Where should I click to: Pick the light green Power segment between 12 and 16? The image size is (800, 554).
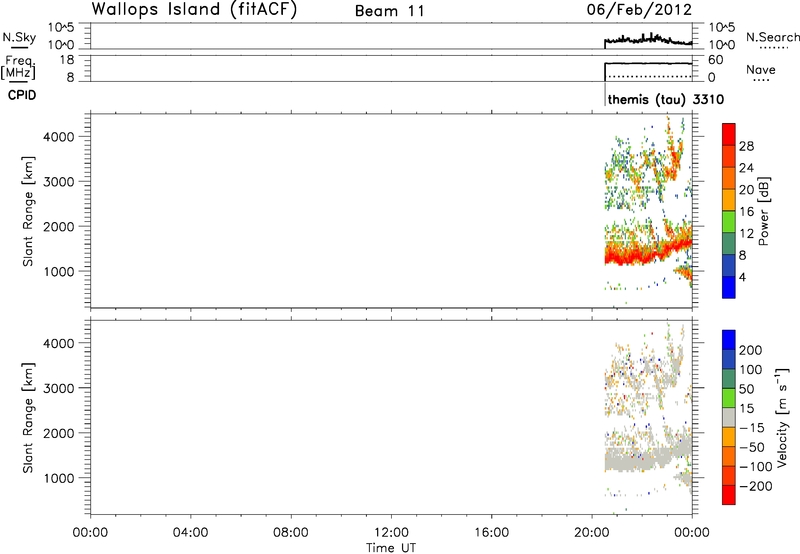(729, 222)
